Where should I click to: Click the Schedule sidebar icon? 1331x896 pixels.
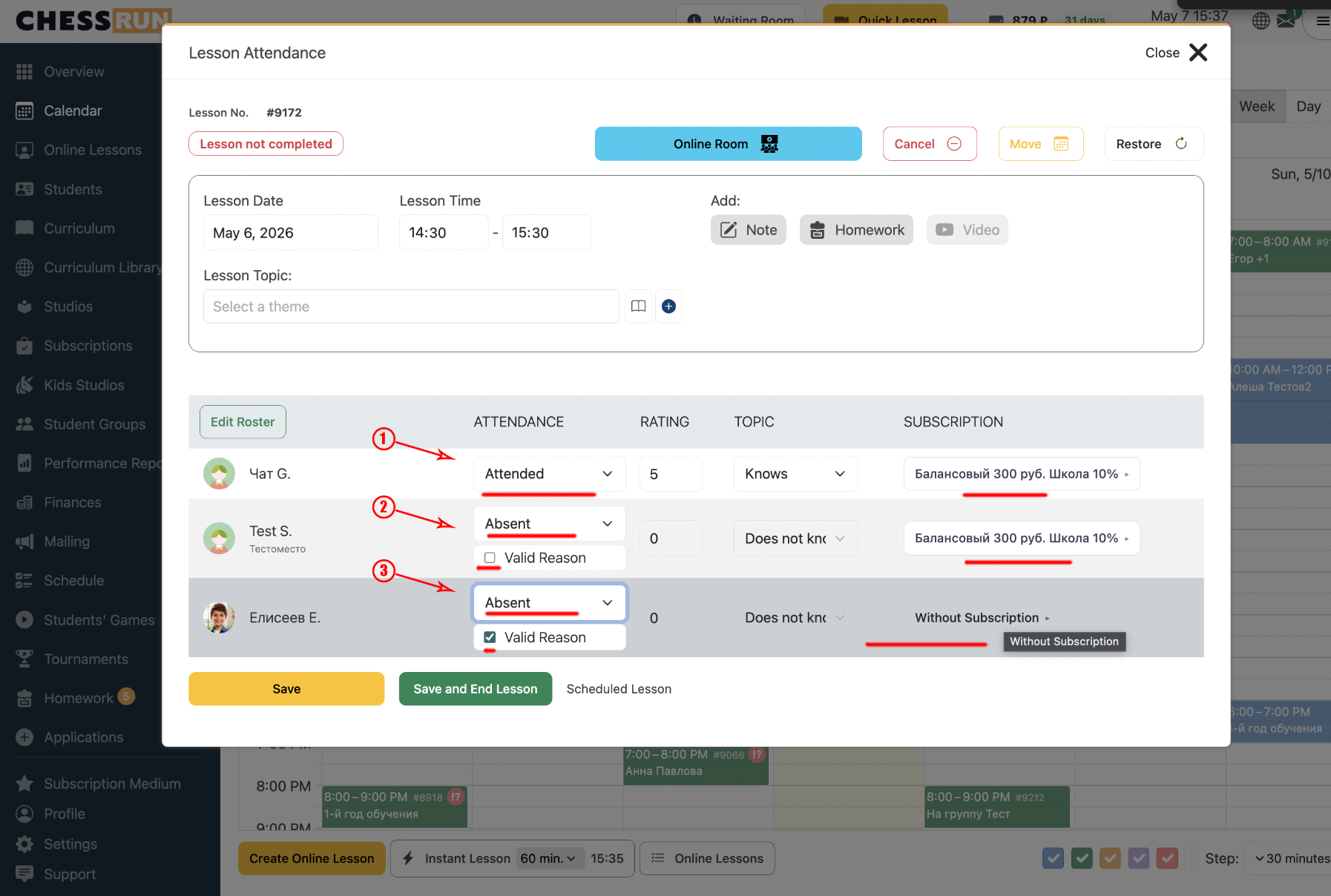tap(24, 581)
